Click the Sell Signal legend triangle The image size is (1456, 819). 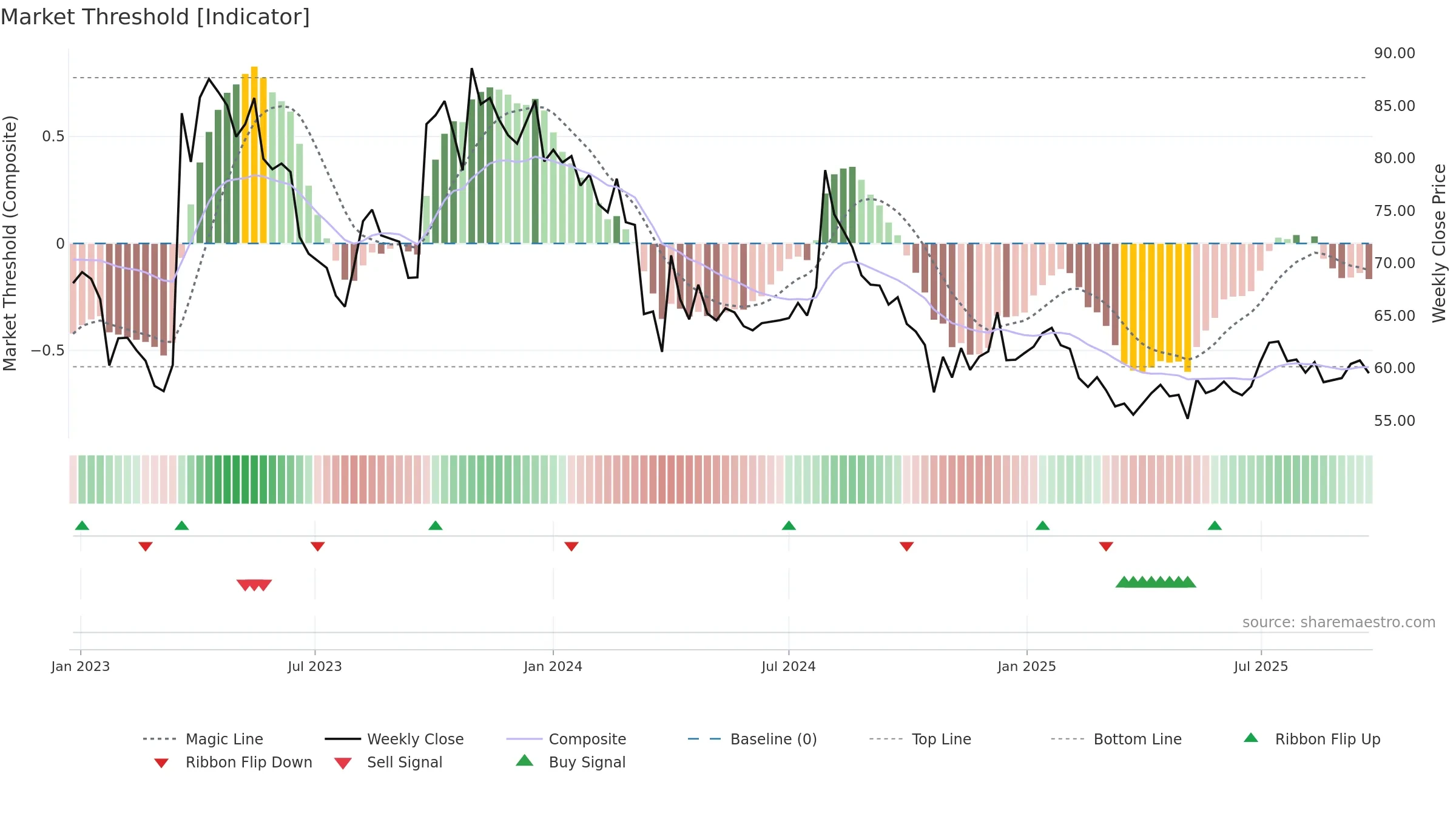[x=343, y=763]
